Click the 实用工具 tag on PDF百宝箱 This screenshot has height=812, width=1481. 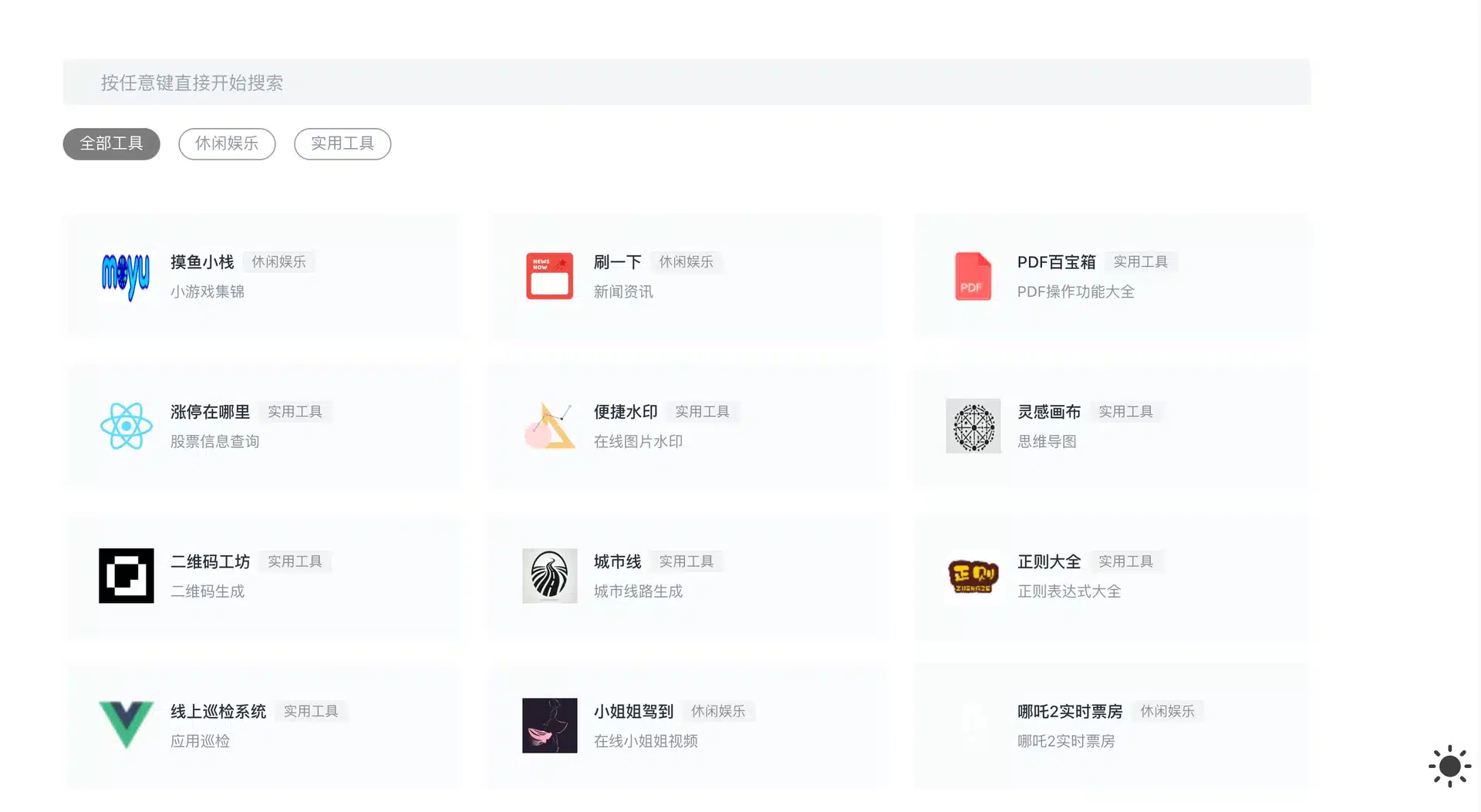tap(1142, 261)
